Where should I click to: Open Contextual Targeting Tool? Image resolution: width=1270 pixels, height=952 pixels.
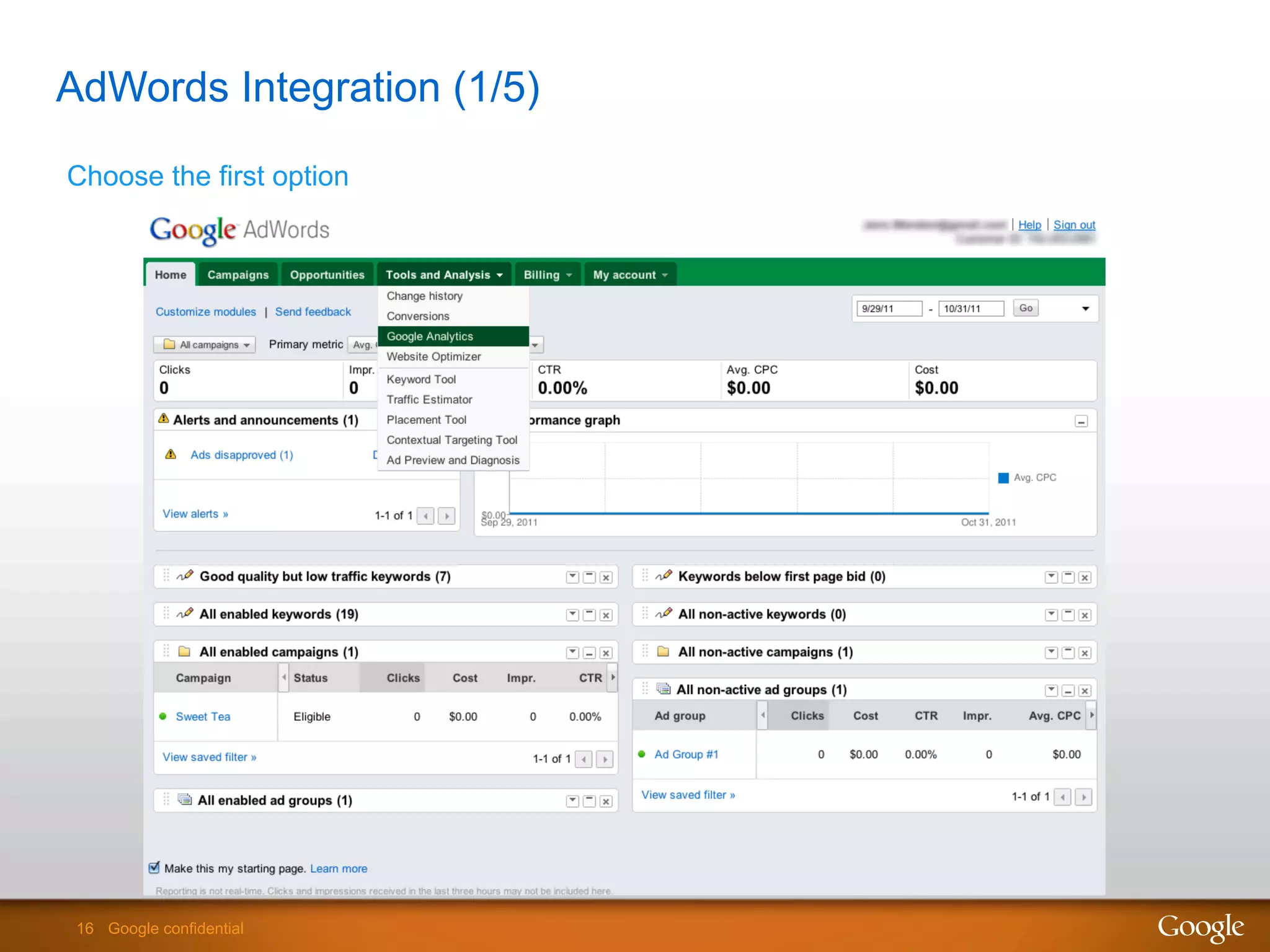pos(452,440)
